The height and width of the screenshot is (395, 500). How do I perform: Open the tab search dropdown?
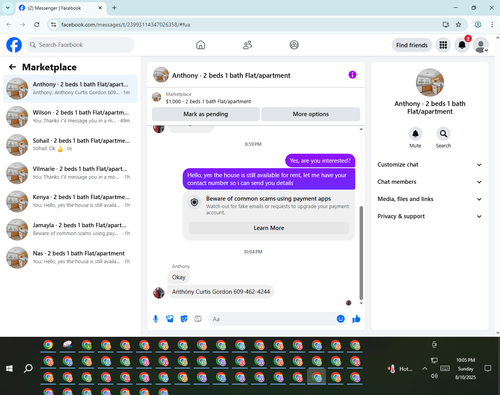coord(8,8)
